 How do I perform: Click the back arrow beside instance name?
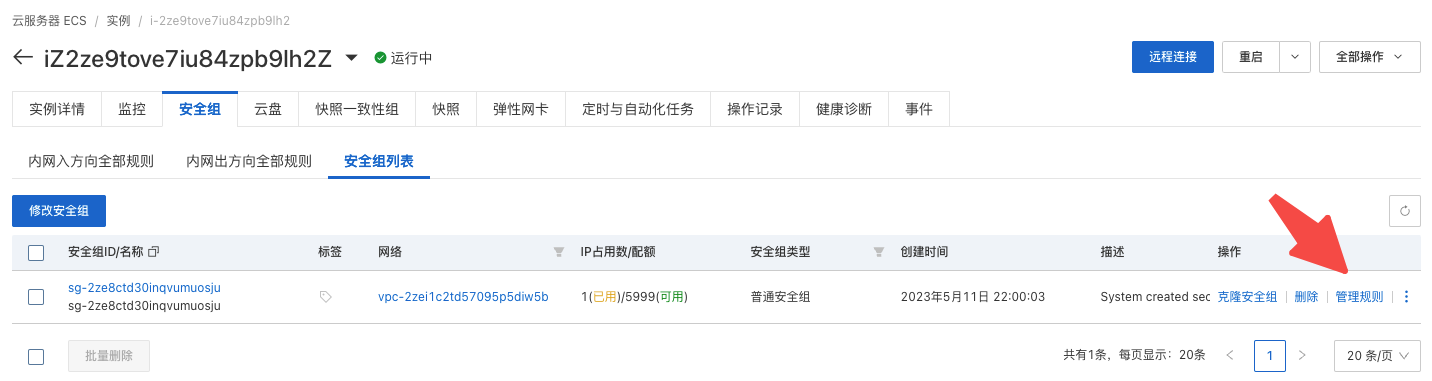click(23, 58)
